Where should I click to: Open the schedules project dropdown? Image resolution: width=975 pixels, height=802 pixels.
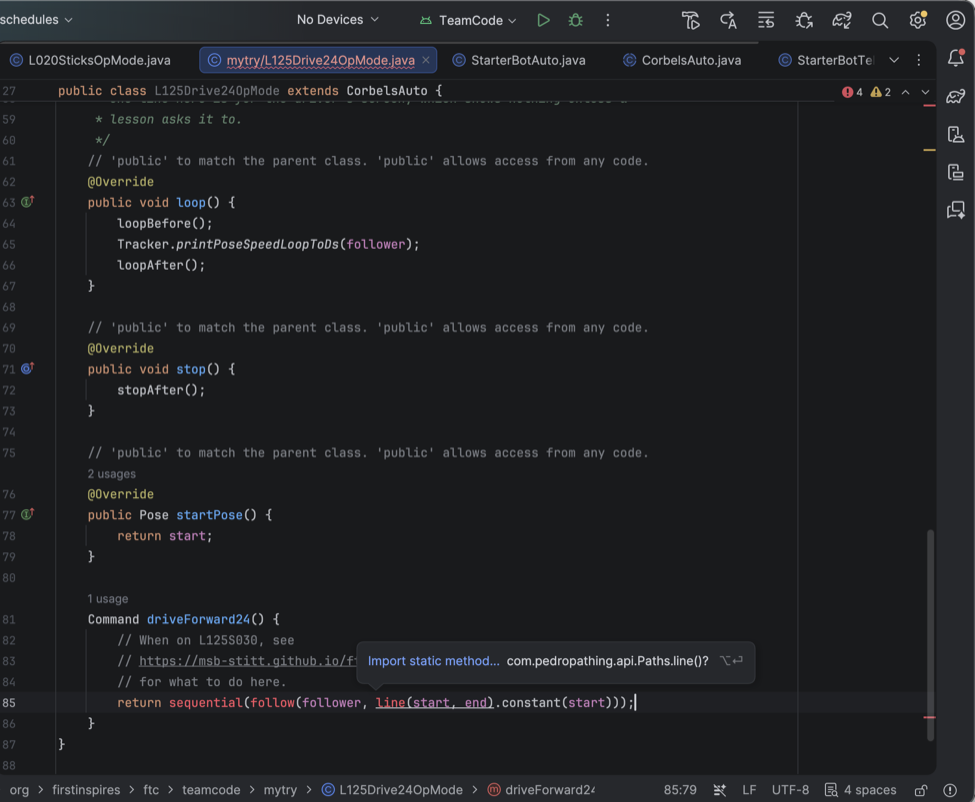36,20
